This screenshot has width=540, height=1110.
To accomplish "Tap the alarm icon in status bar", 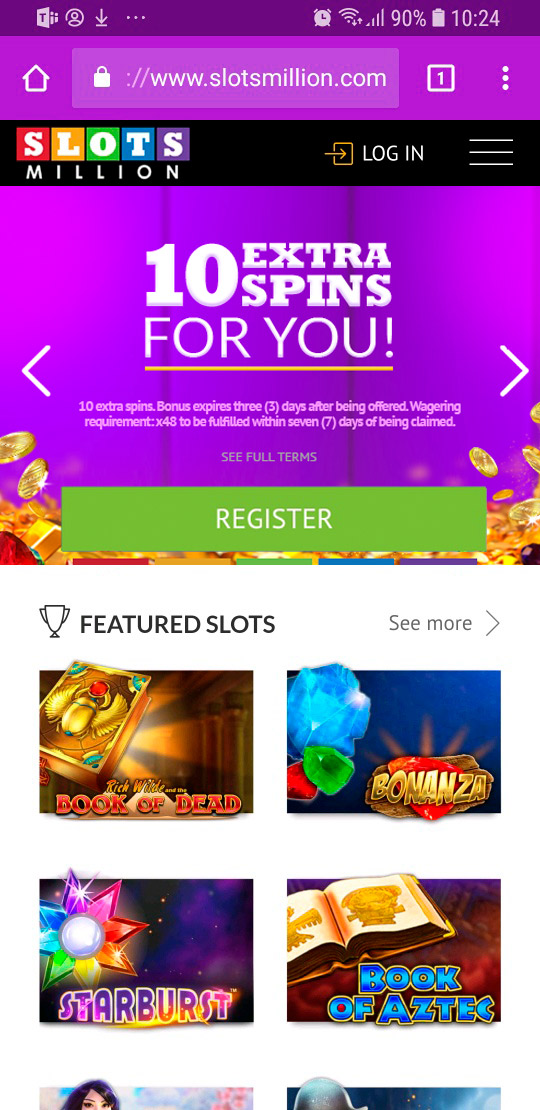I will (323, 18).
